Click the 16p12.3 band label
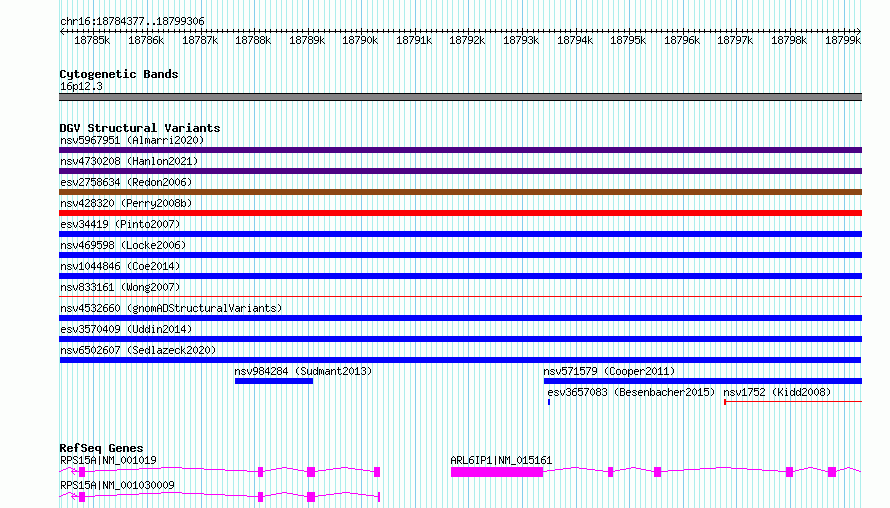This screenshot has width=890, height=508. (x=81, y=86)
